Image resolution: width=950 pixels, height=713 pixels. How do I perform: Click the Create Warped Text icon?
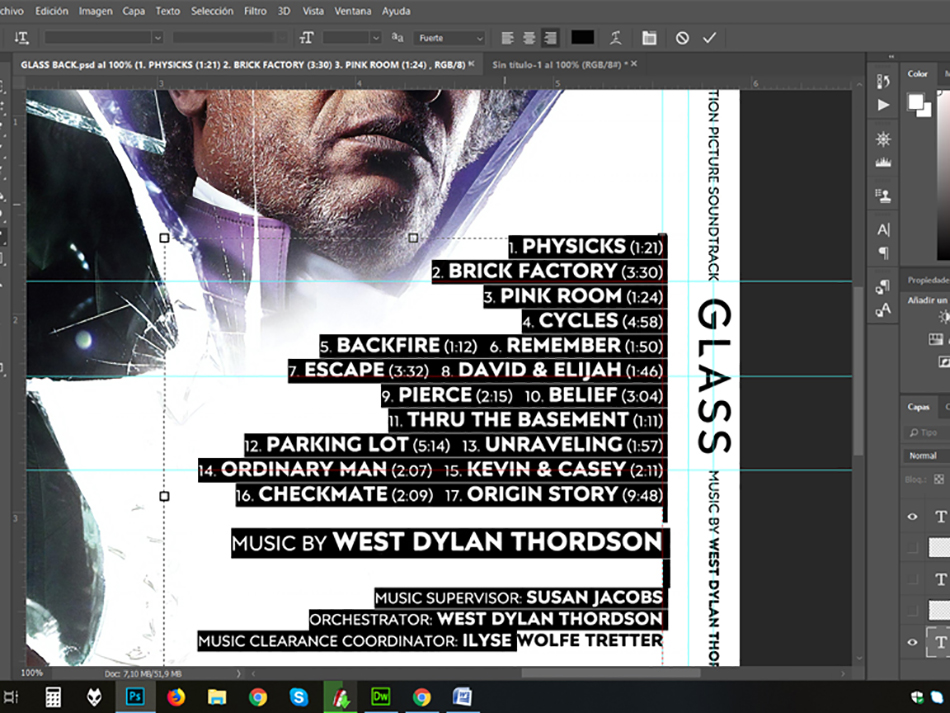pos(617,38)
